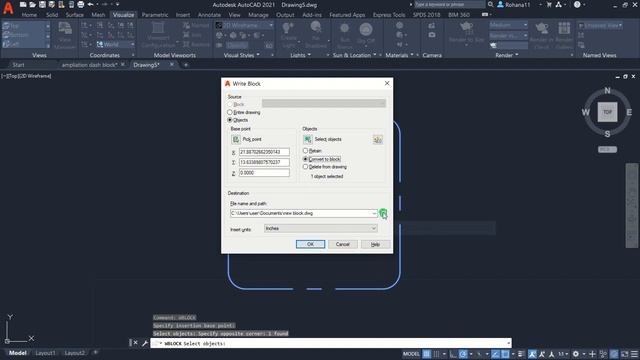Click the Pick point button in Write Block
The height and width of the screenshot is (360, 640).
236,139
